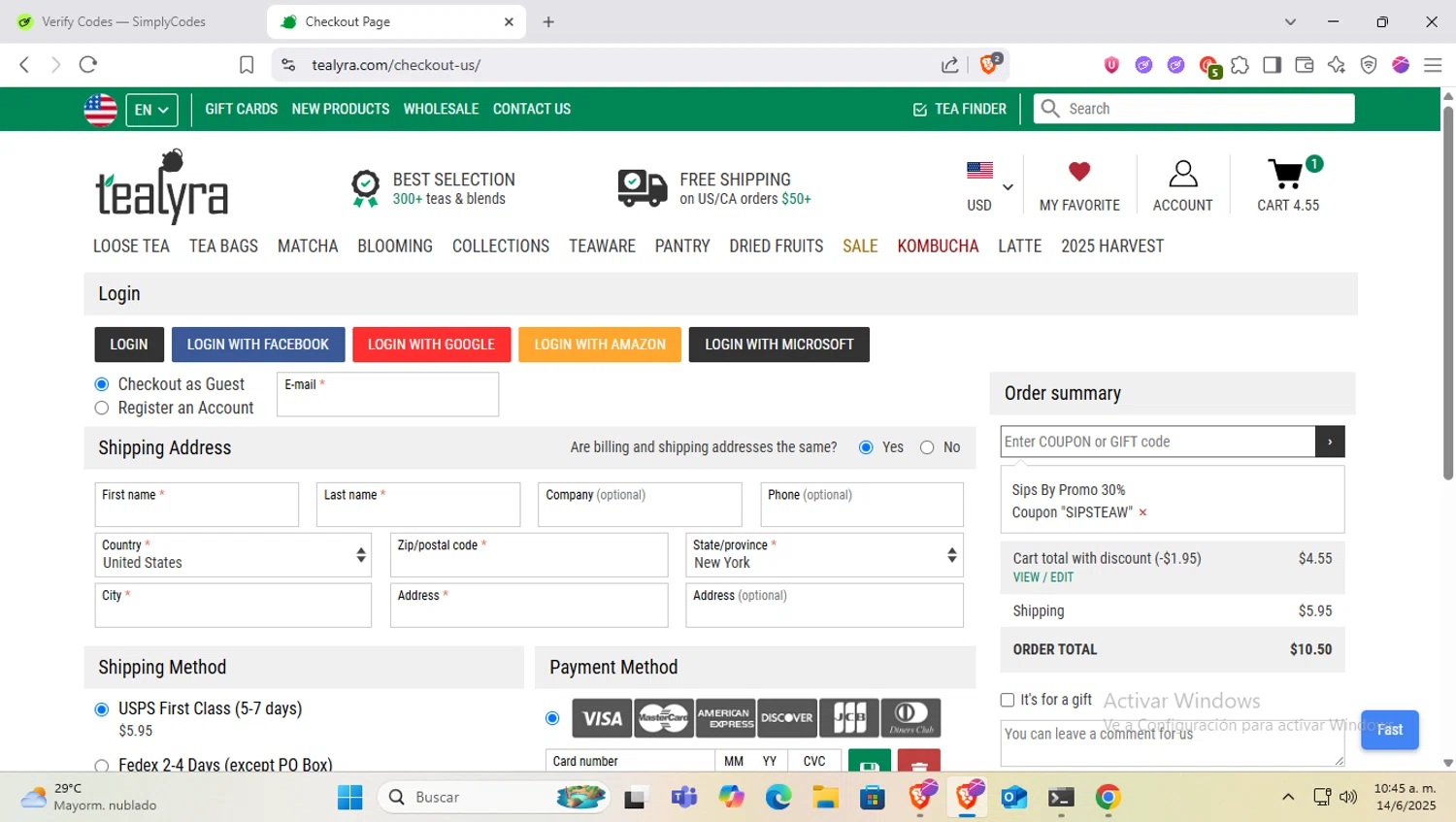The image size is (1456, 822).
Task: Open File Explorer from the taskbar
Action: pos(826,798)
